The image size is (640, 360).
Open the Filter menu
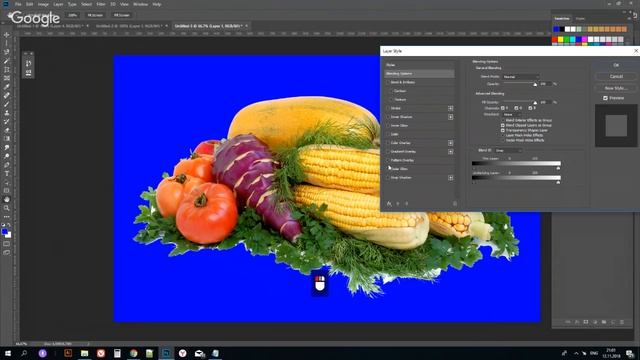(101, 4)
